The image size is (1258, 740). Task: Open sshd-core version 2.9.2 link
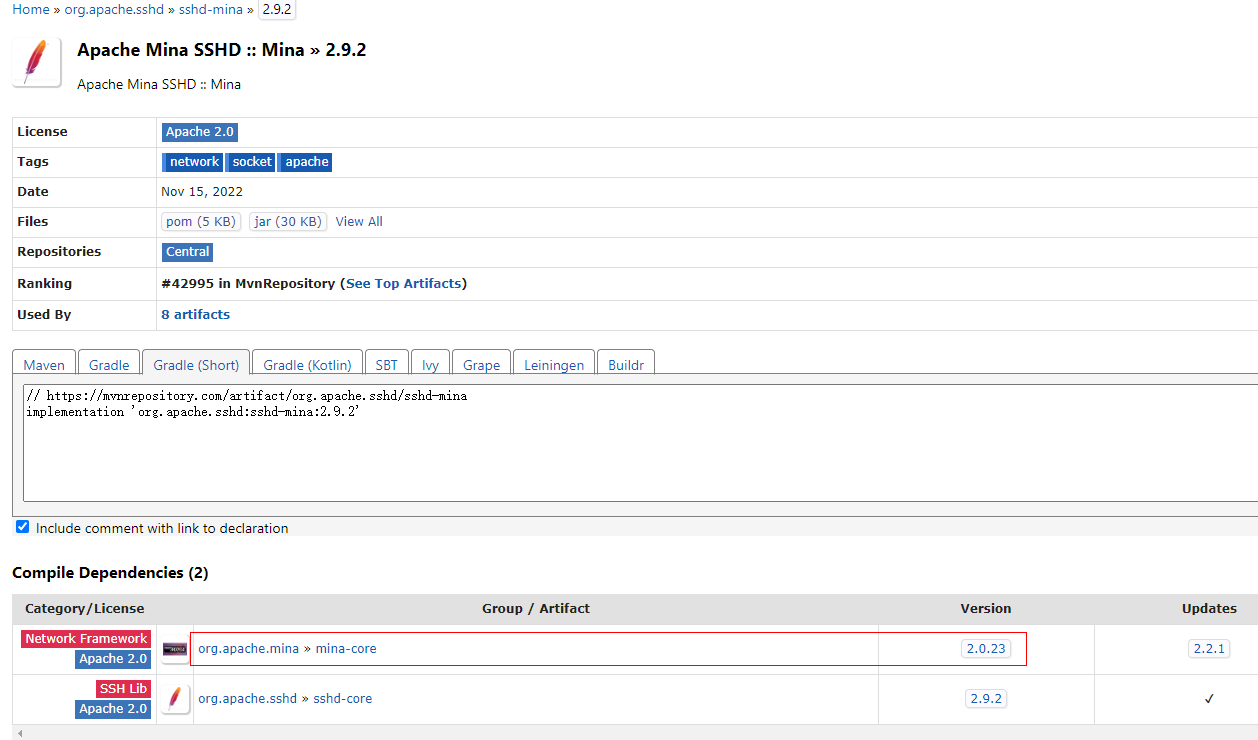986,699
